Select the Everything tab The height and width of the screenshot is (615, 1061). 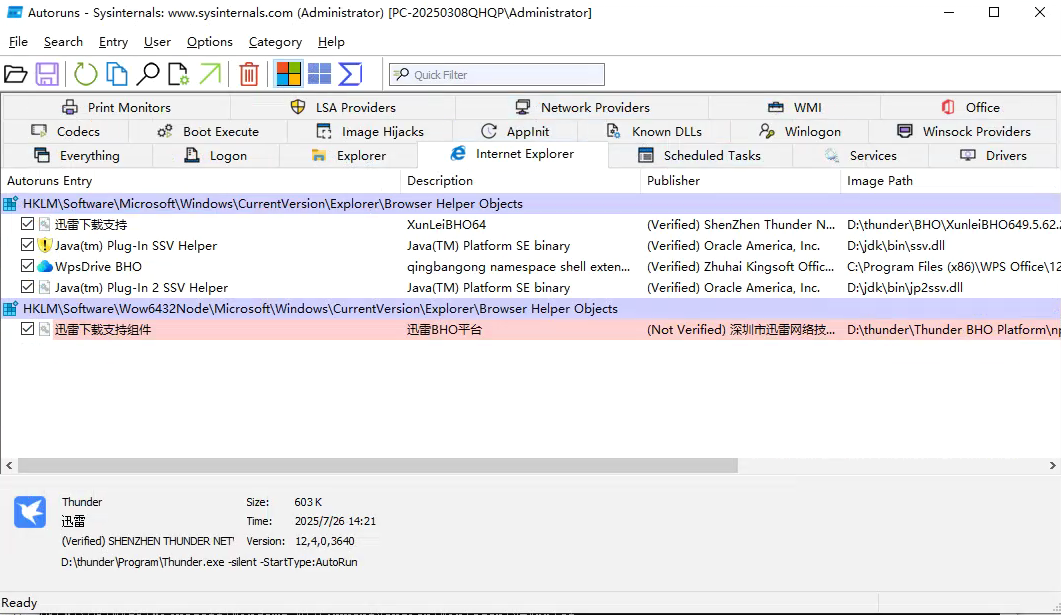(x=84, y=155)
